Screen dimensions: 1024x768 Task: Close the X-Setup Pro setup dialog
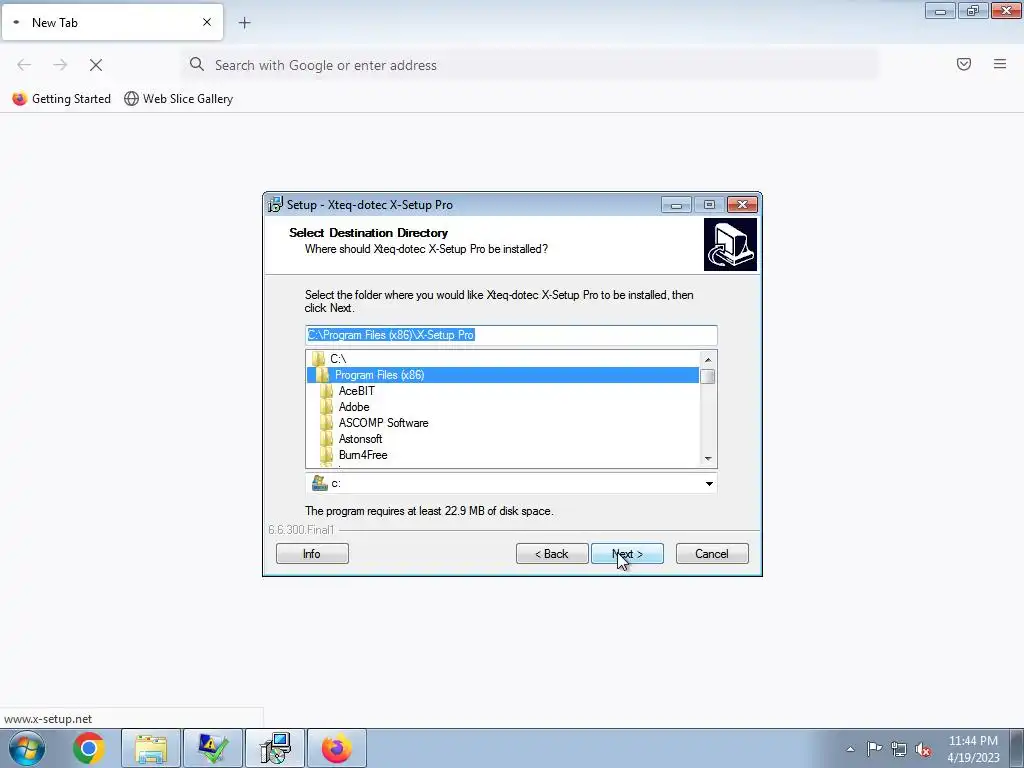point(743,205)
